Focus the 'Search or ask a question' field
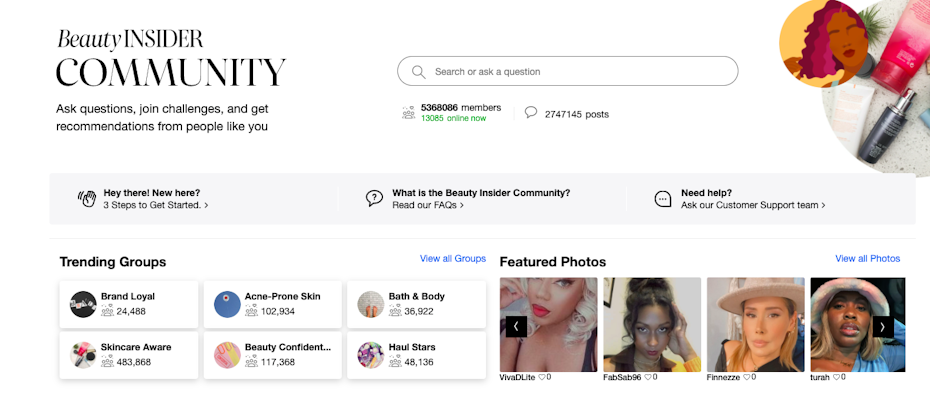 [568, 71]
